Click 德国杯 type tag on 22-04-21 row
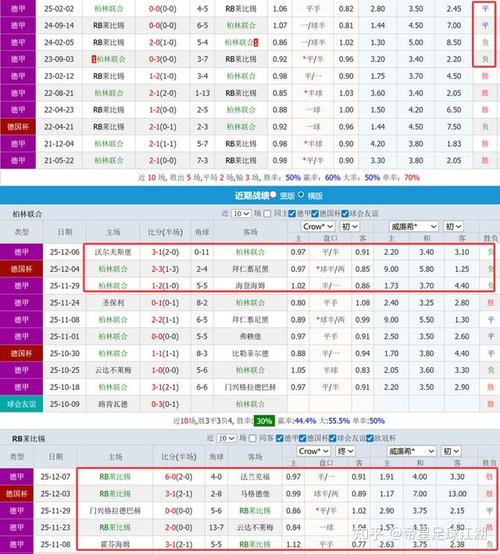500x554 pixels. [x=18, y=127]
